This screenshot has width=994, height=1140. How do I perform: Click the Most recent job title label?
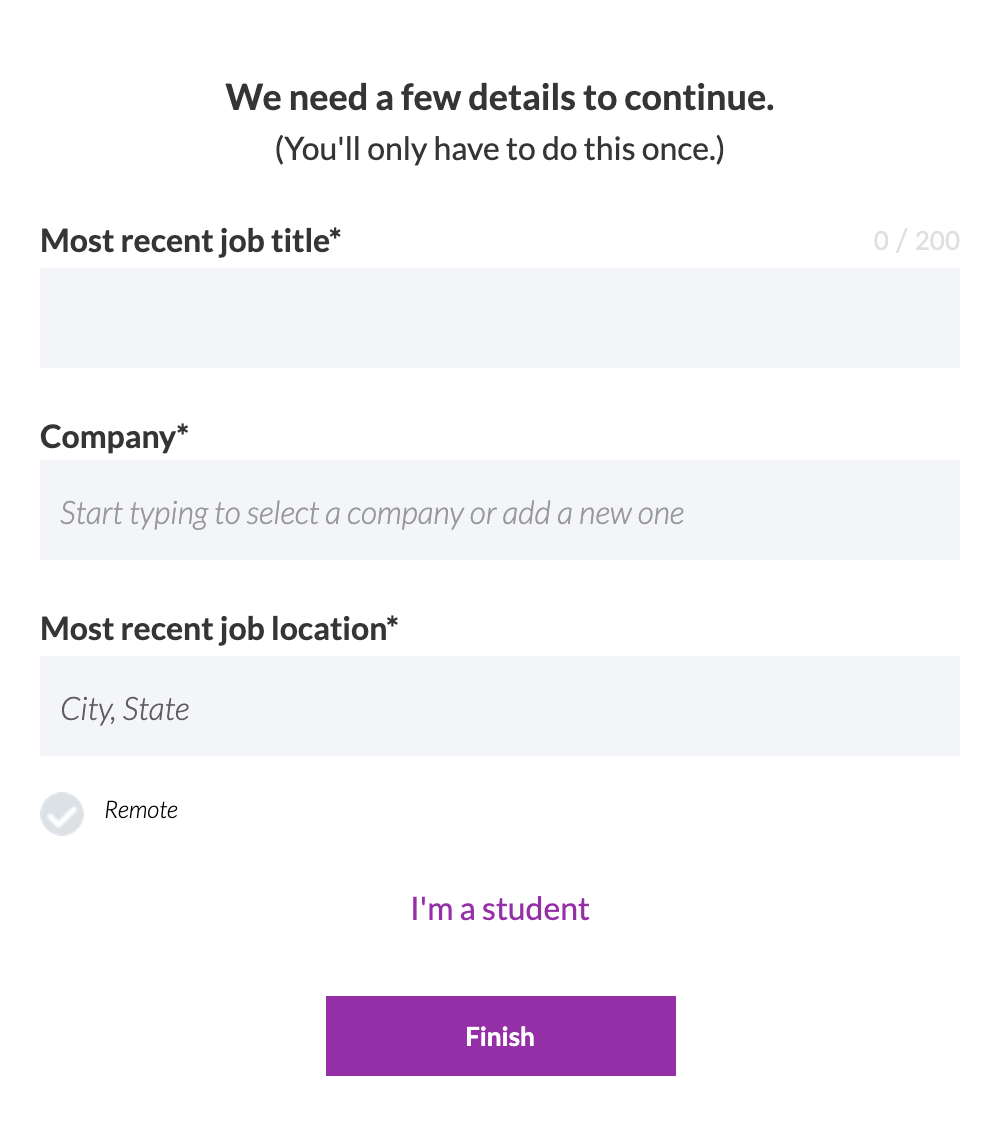191,241
